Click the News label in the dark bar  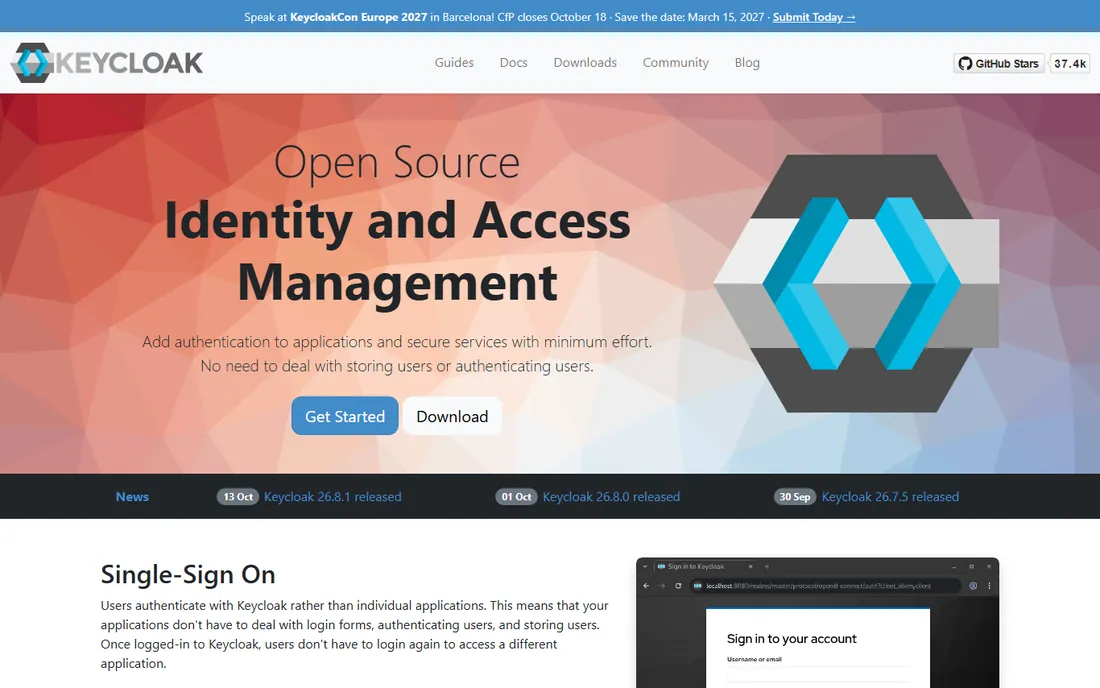[x=132, y=497]
